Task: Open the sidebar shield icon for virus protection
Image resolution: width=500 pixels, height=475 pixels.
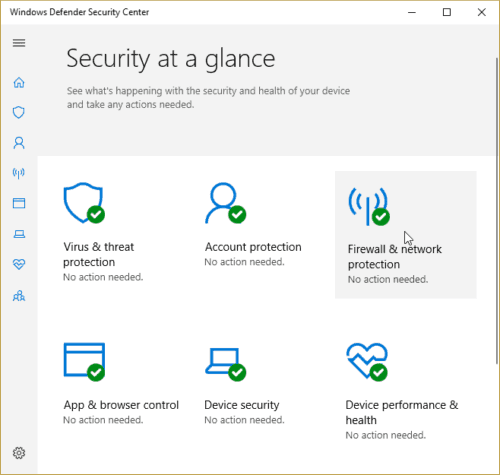Action: (x=19, y=112)
